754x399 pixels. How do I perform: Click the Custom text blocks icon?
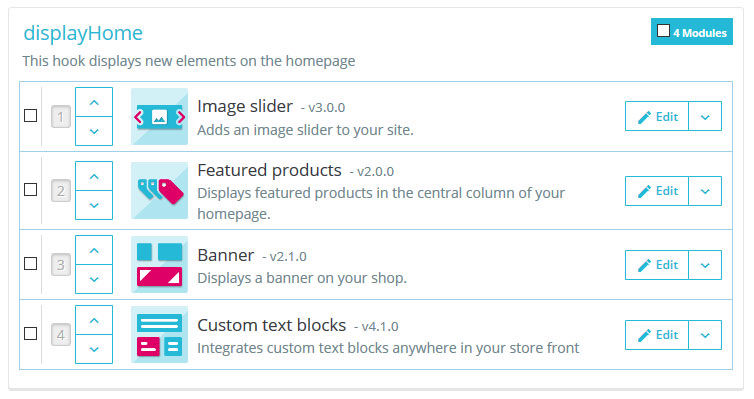(x=159, y=335)
